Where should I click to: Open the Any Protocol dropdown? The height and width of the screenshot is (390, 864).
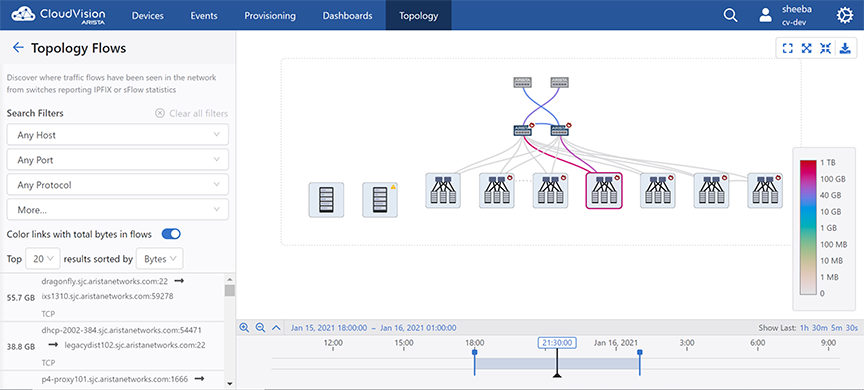[118, 185]
